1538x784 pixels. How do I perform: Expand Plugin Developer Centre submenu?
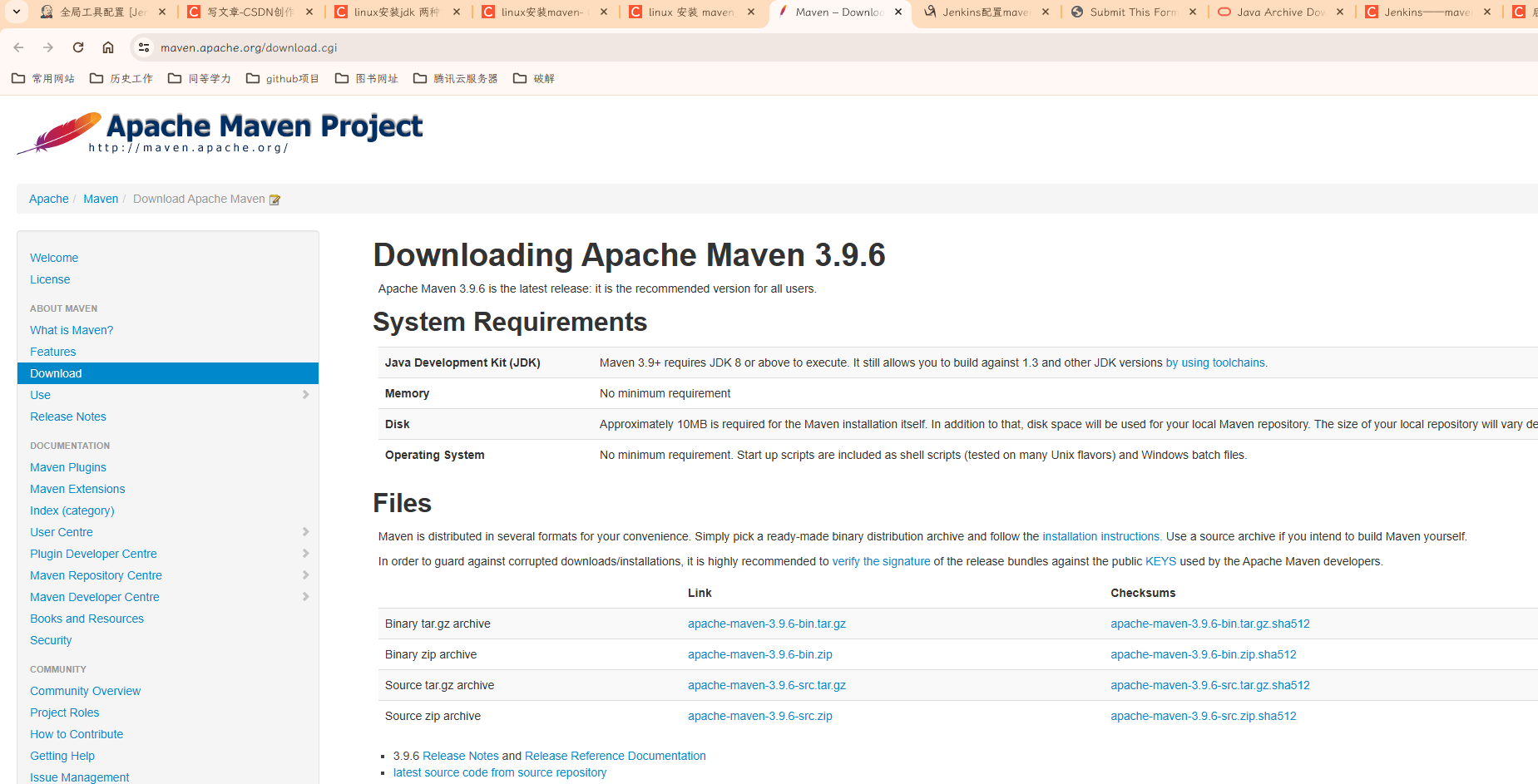click(305, 554)
